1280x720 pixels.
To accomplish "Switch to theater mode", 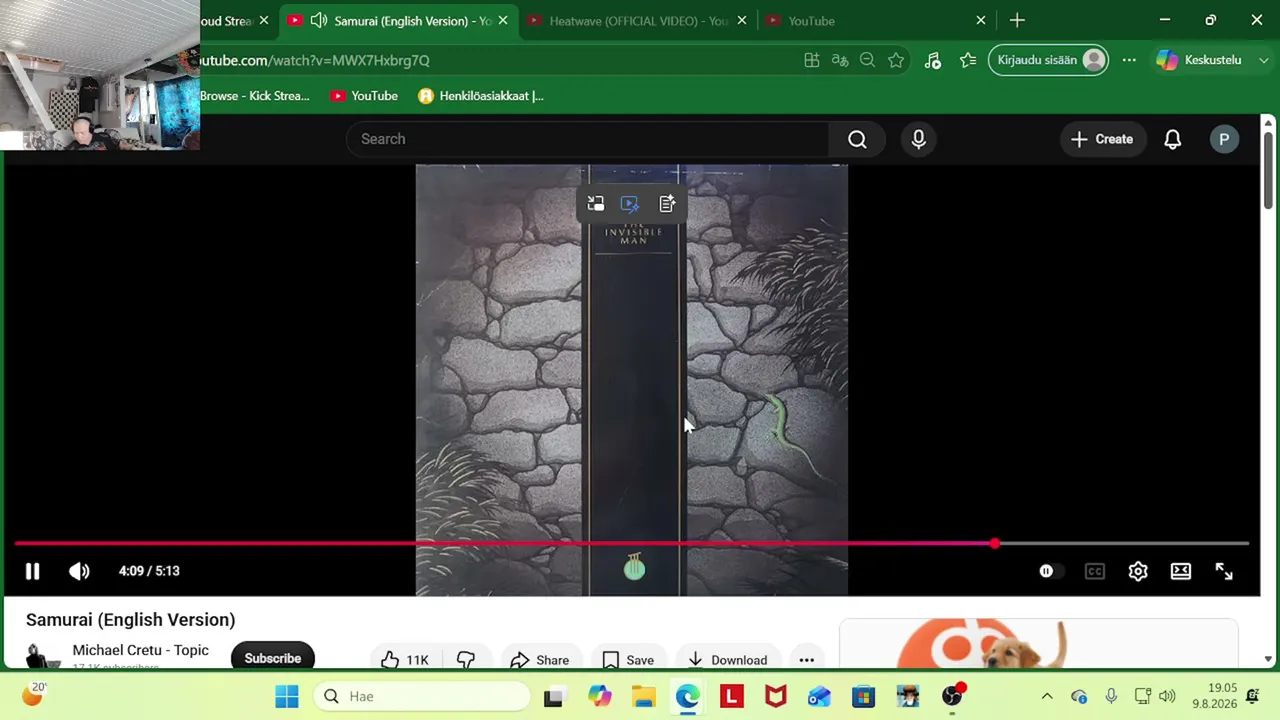I will pos(1181,571).
